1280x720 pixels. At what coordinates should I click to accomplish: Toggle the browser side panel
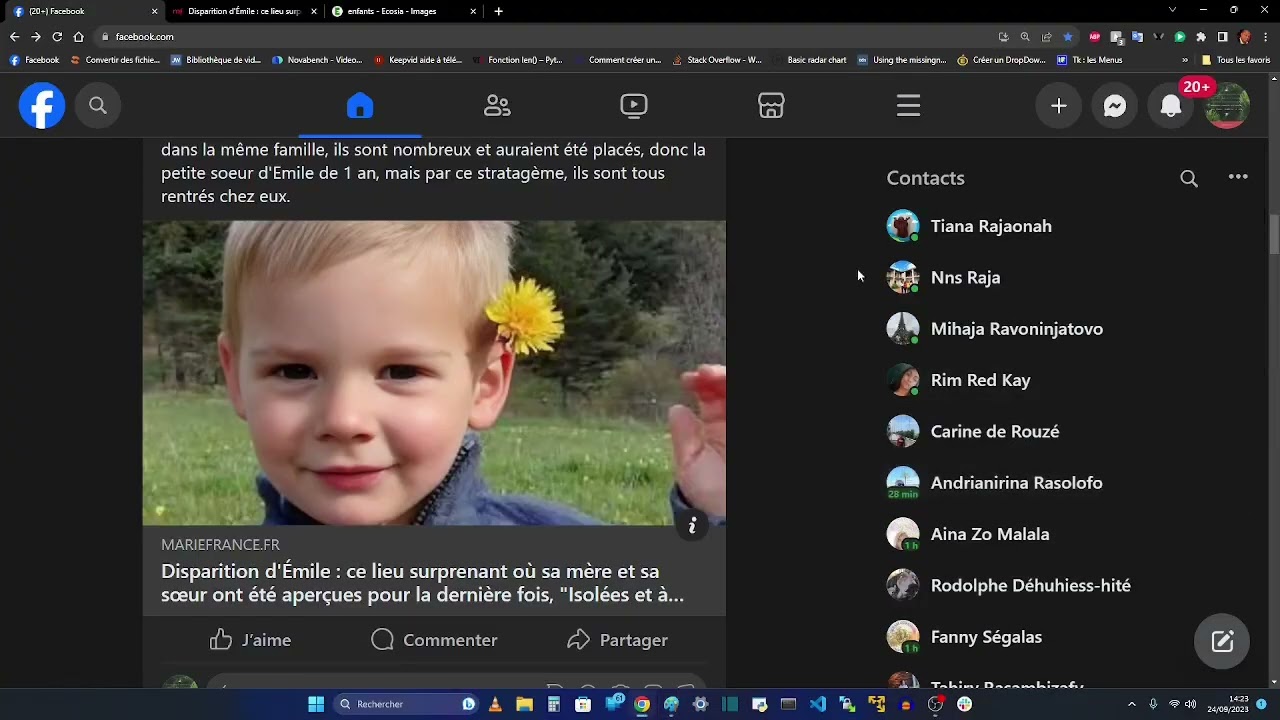(x=1222, y=37)
